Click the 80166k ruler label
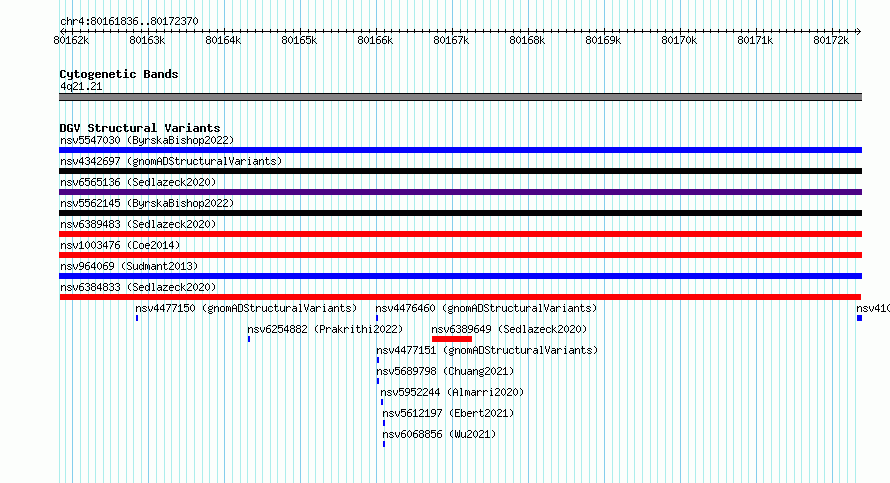This screenshot has width=890, height=483. 375,40
